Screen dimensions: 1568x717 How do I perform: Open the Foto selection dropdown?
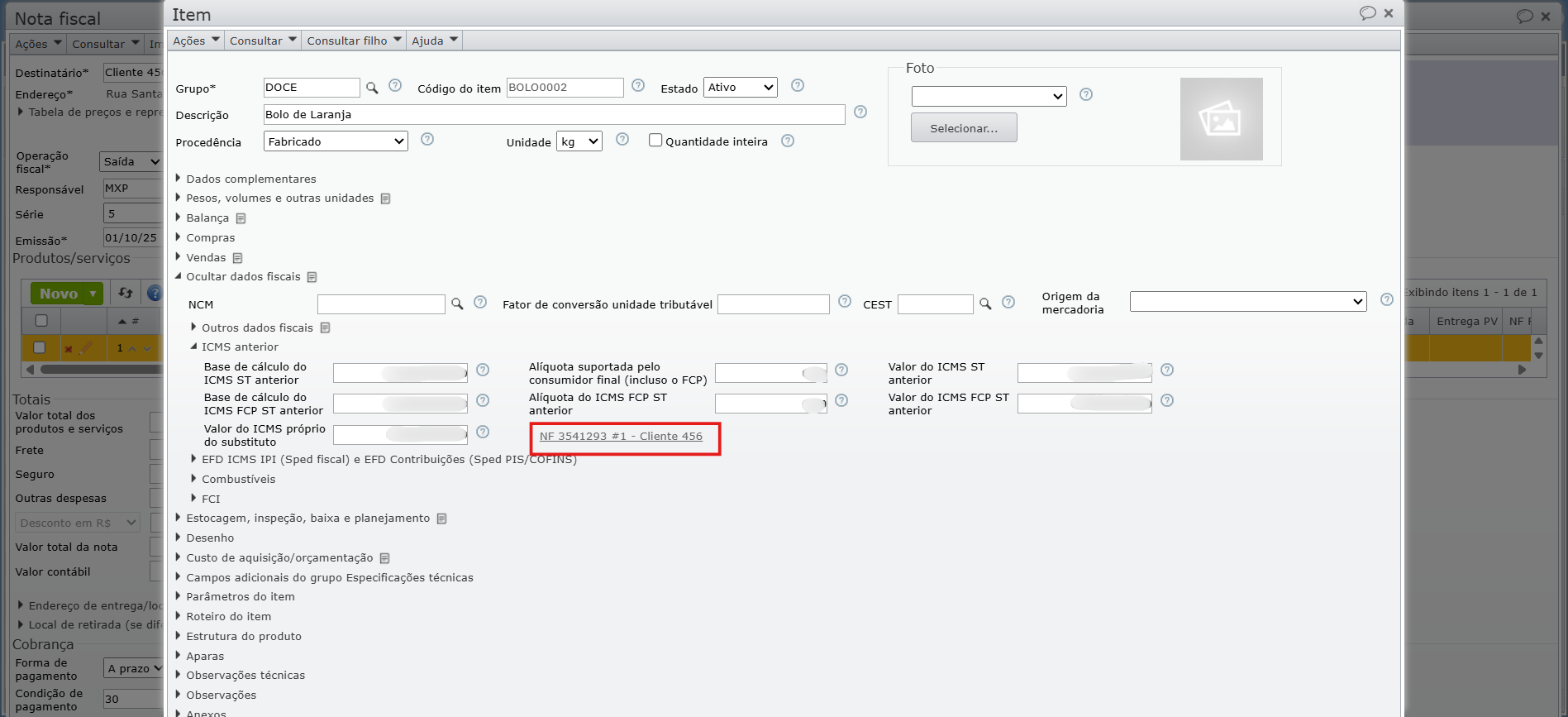[x=989, y=97]
